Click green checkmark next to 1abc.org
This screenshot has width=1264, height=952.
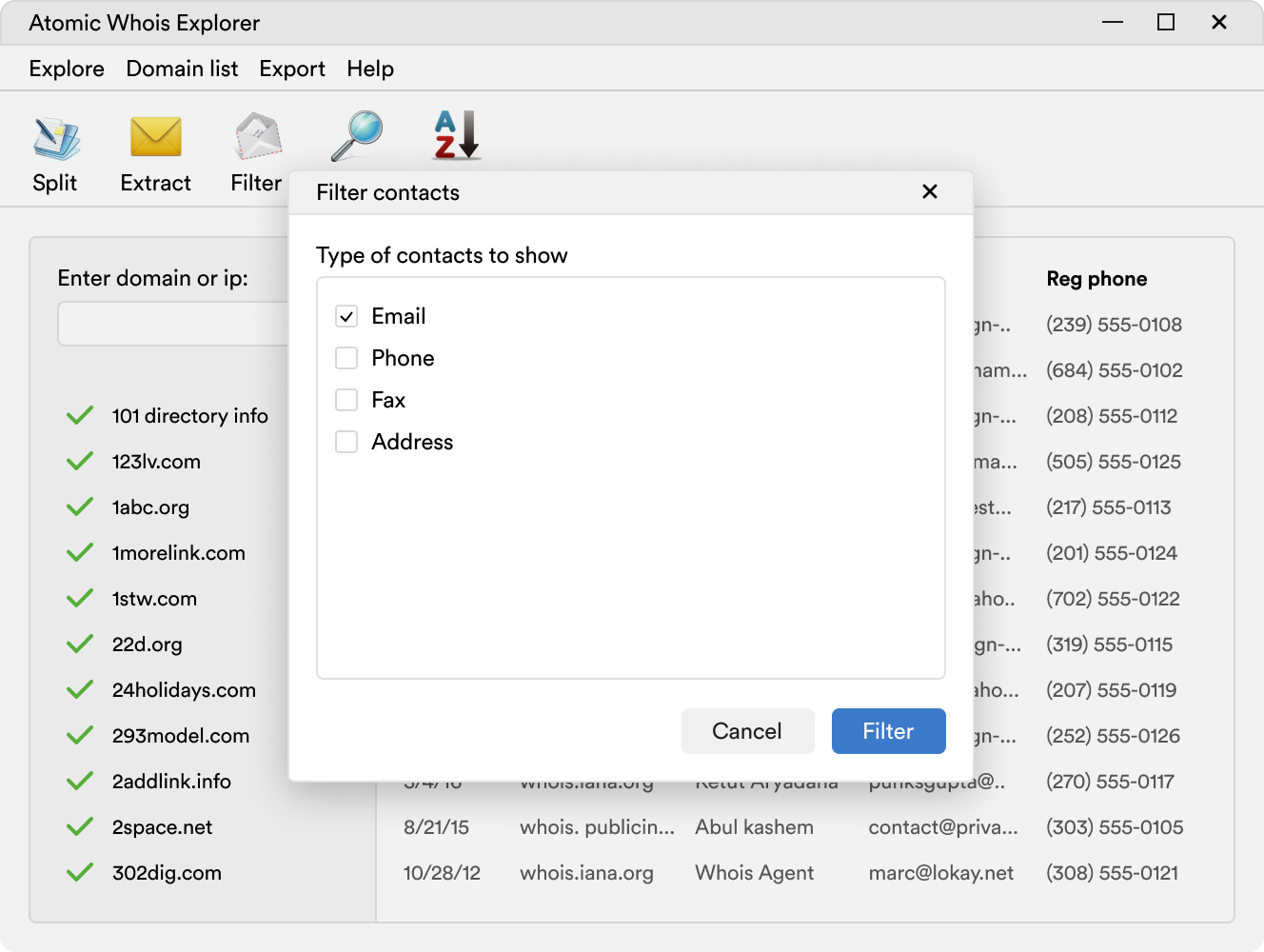pyautogui.click(x=80, y=507)
